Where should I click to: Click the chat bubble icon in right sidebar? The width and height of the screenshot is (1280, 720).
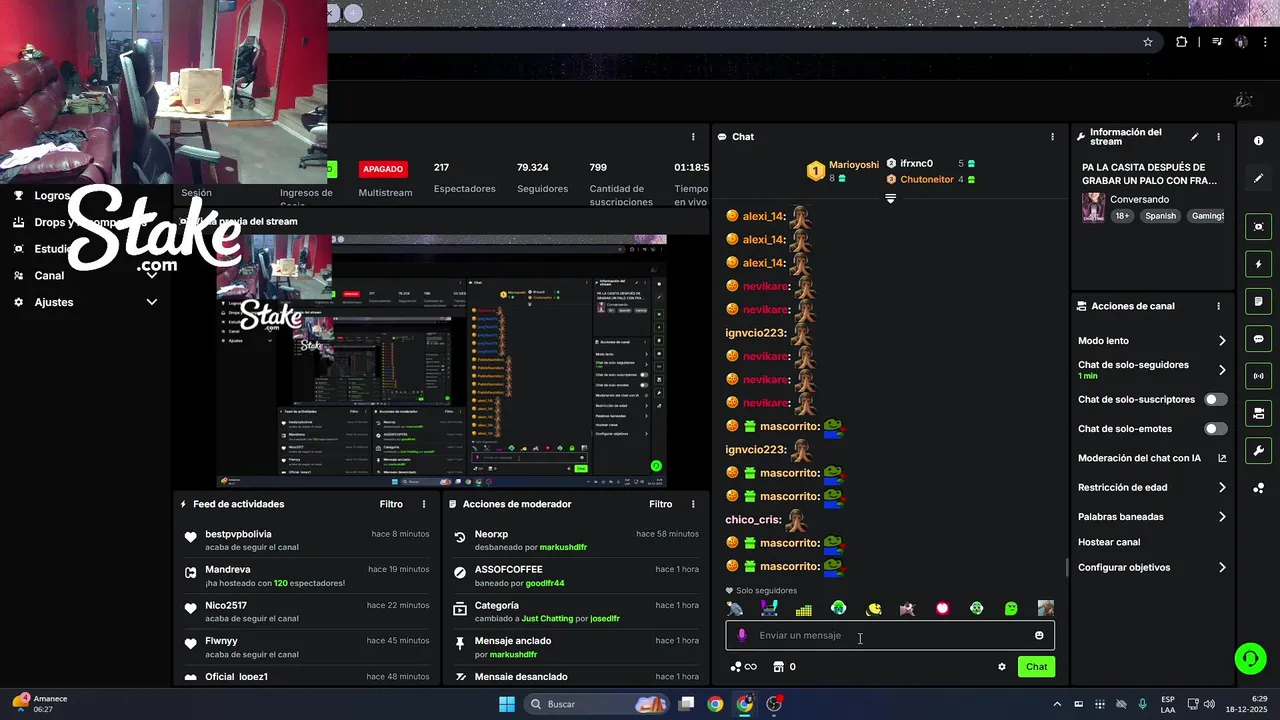[1258, 339]
